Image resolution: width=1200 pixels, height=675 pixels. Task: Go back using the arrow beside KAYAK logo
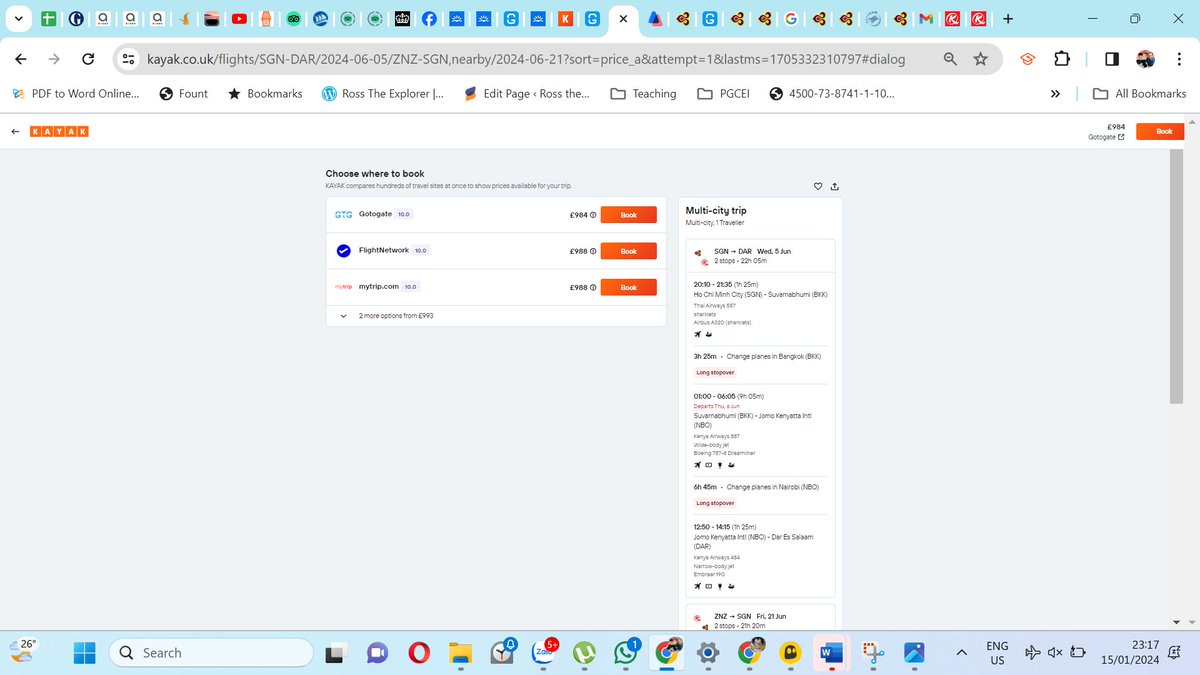15,131
